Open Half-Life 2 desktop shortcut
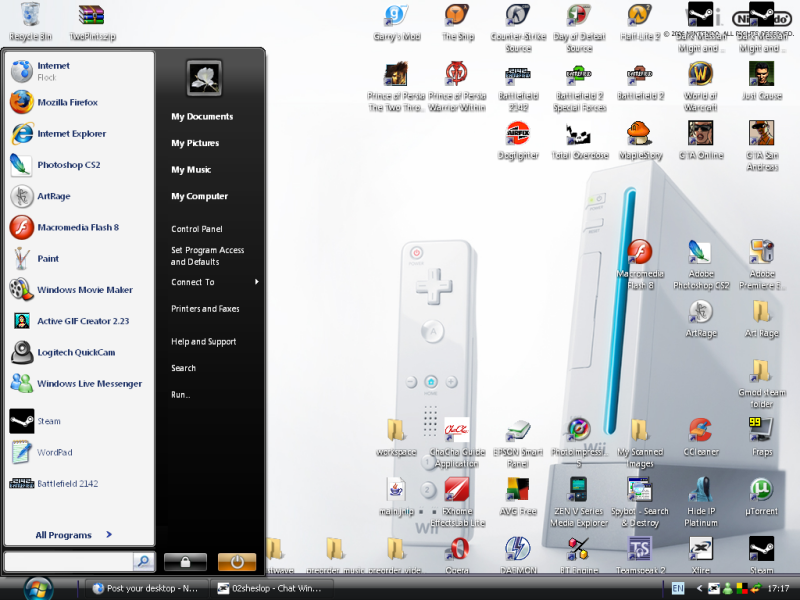The image size is (800, 600). pyautogui.click(x=640, y=21)
